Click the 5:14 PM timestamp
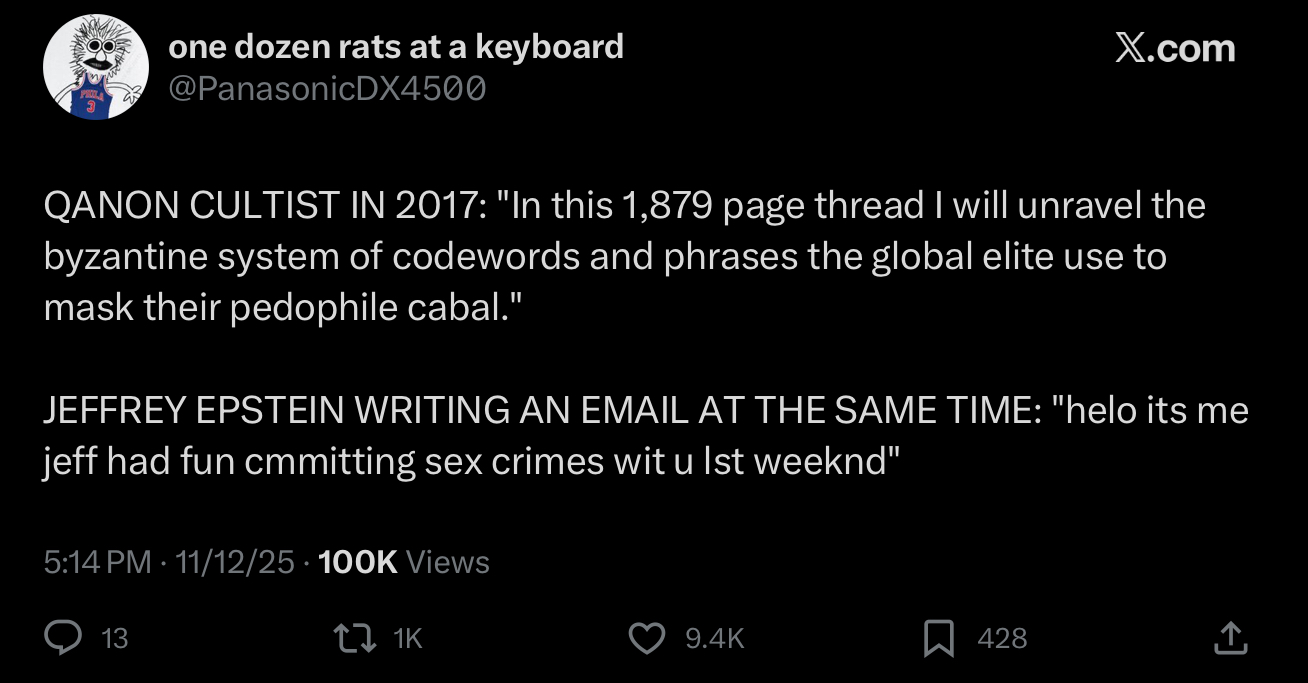Viewport: 1308px width, 683px height. coord(98,562)
